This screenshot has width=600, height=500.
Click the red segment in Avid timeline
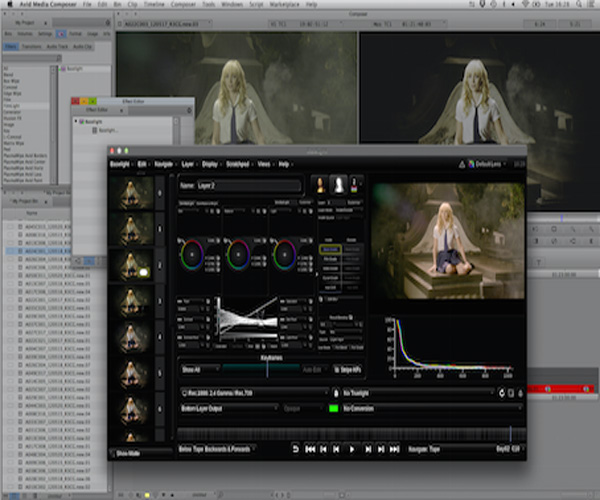(561, 389)
